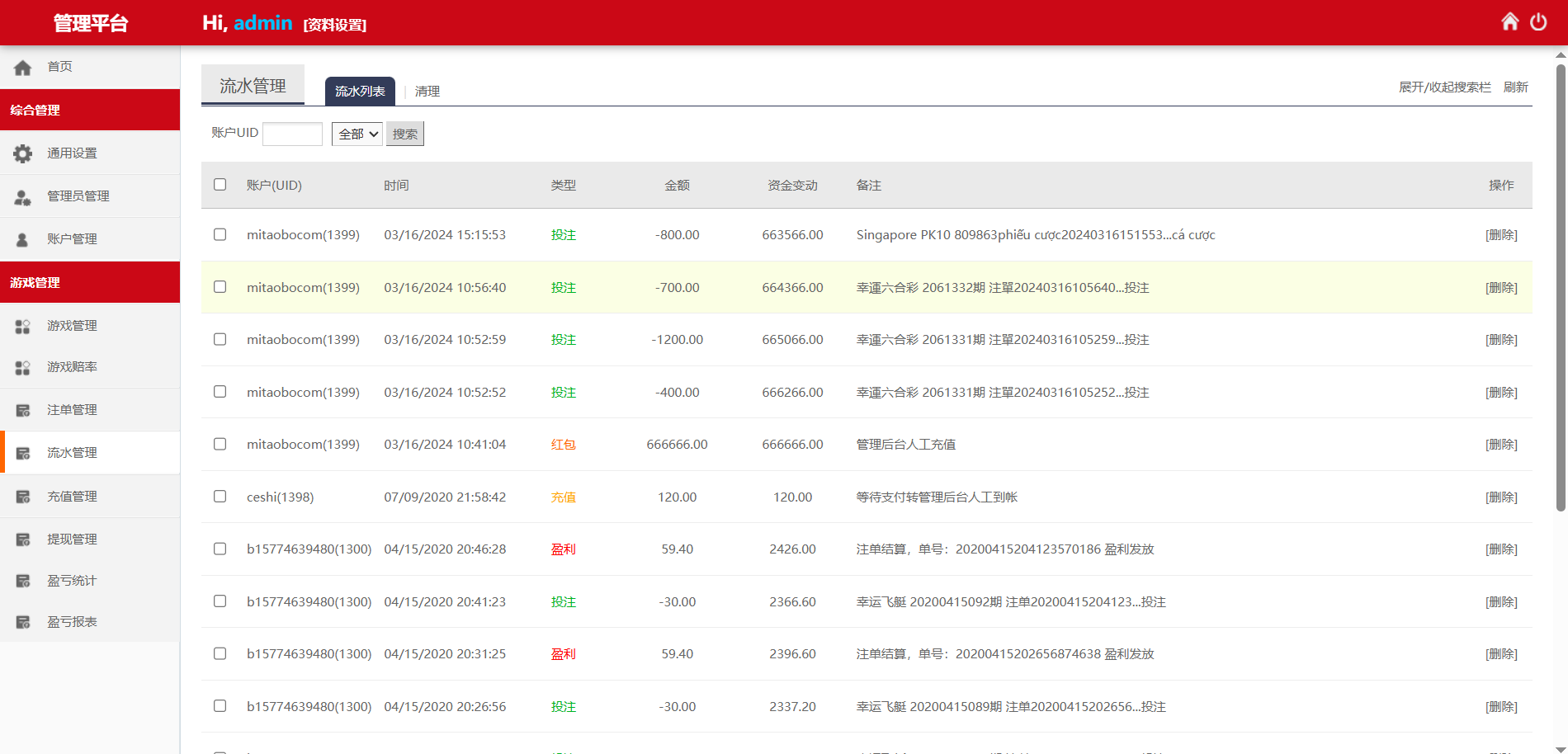Open 盈亏报表 menu item
Screen dimensions: 1568x754
point(90,622)
